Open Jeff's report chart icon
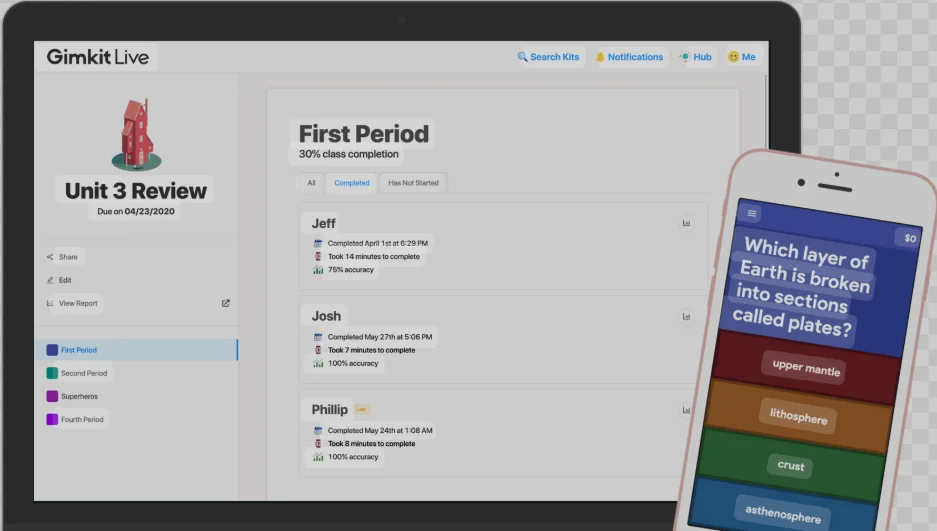The width and height of the screenshot is (937, 531). click(x=687, y=223)
